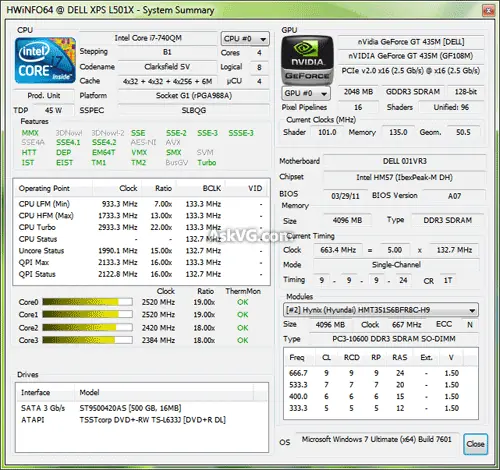Click the 333.3 frequency row
The height and width of the screenshot is (470, 500).
(x=381, y=408)
